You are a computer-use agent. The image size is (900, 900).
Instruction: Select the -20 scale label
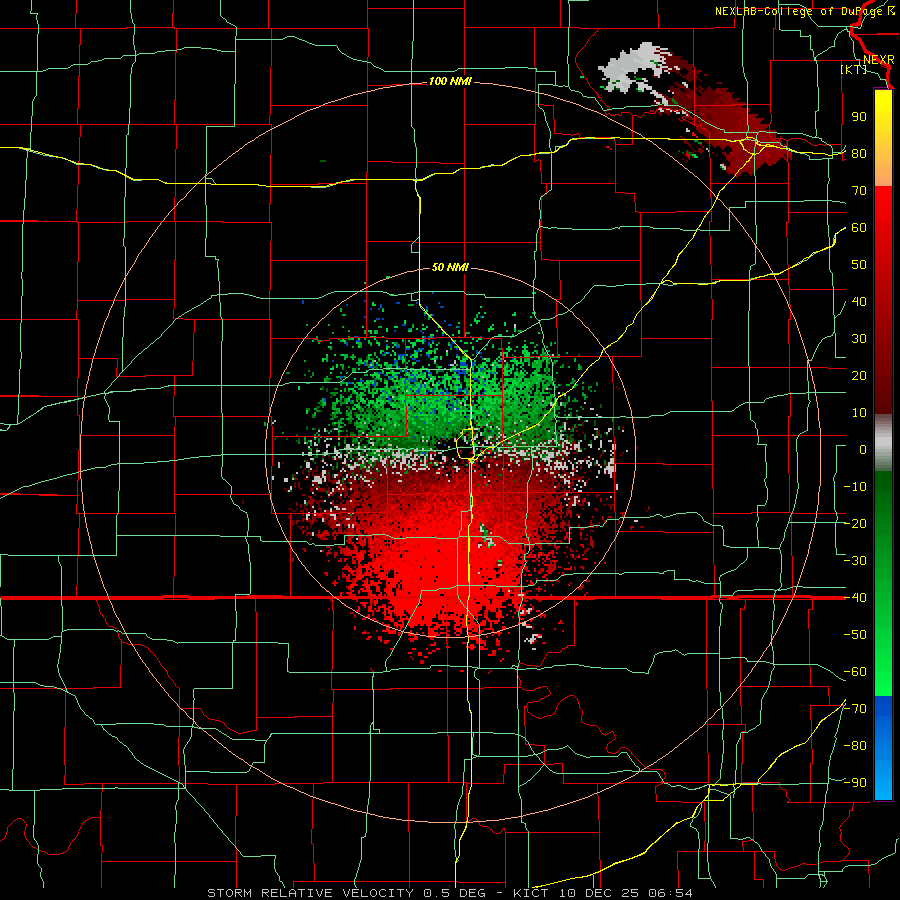pyautogui.click(x=855, y=523)
